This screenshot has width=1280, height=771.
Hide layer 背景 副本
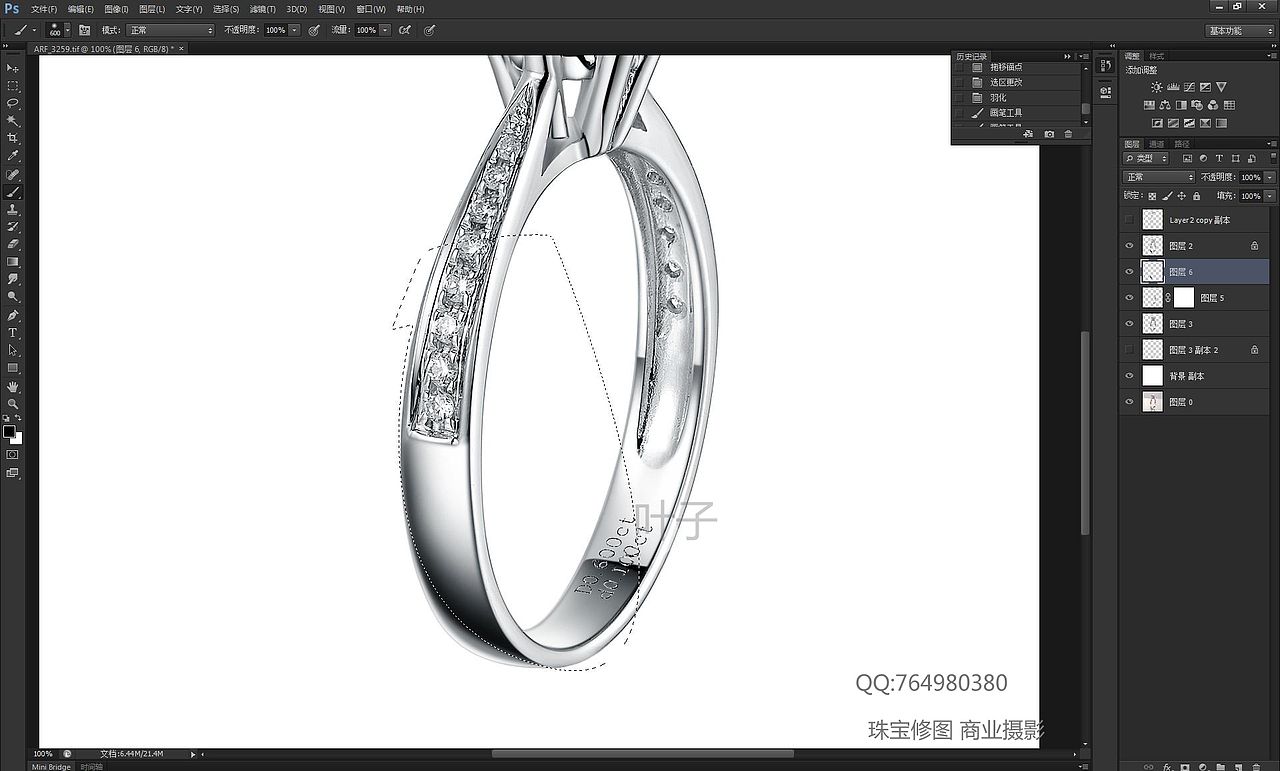coord(1129,376)
